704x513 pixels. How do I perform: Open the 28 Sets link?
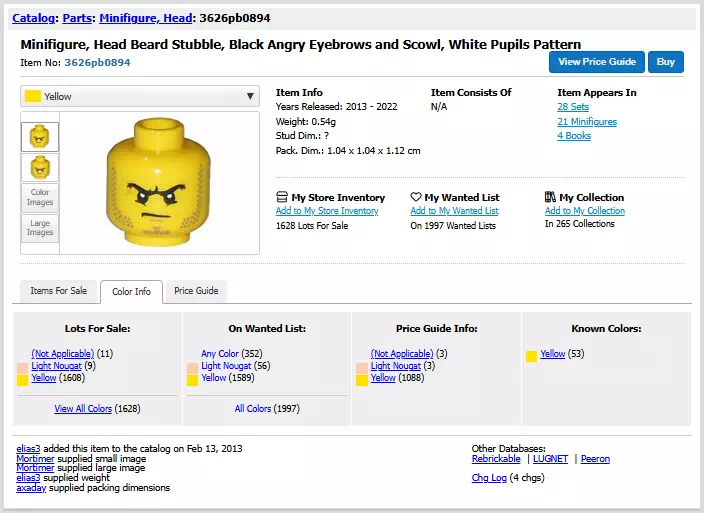(573, 107)
